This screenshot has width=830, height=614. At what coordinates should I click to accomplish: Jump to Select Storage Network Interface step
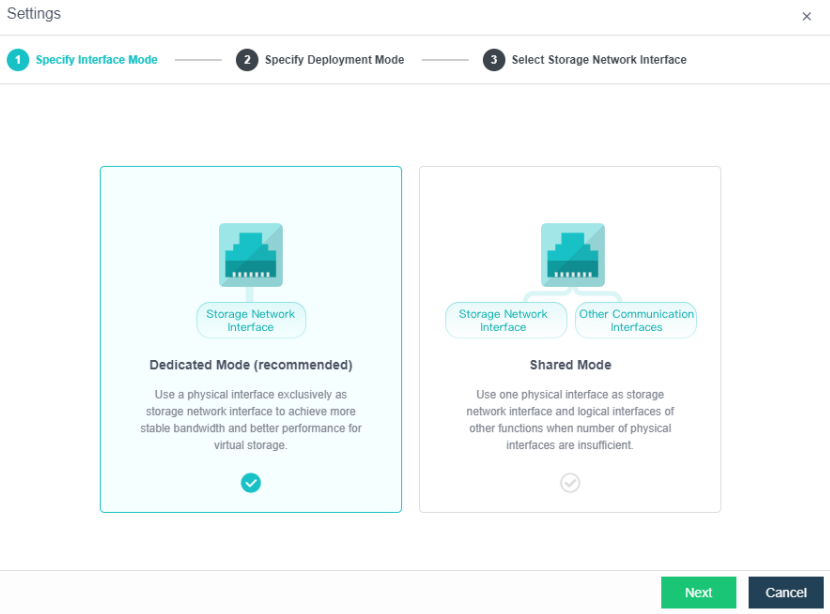coord(599,60)
